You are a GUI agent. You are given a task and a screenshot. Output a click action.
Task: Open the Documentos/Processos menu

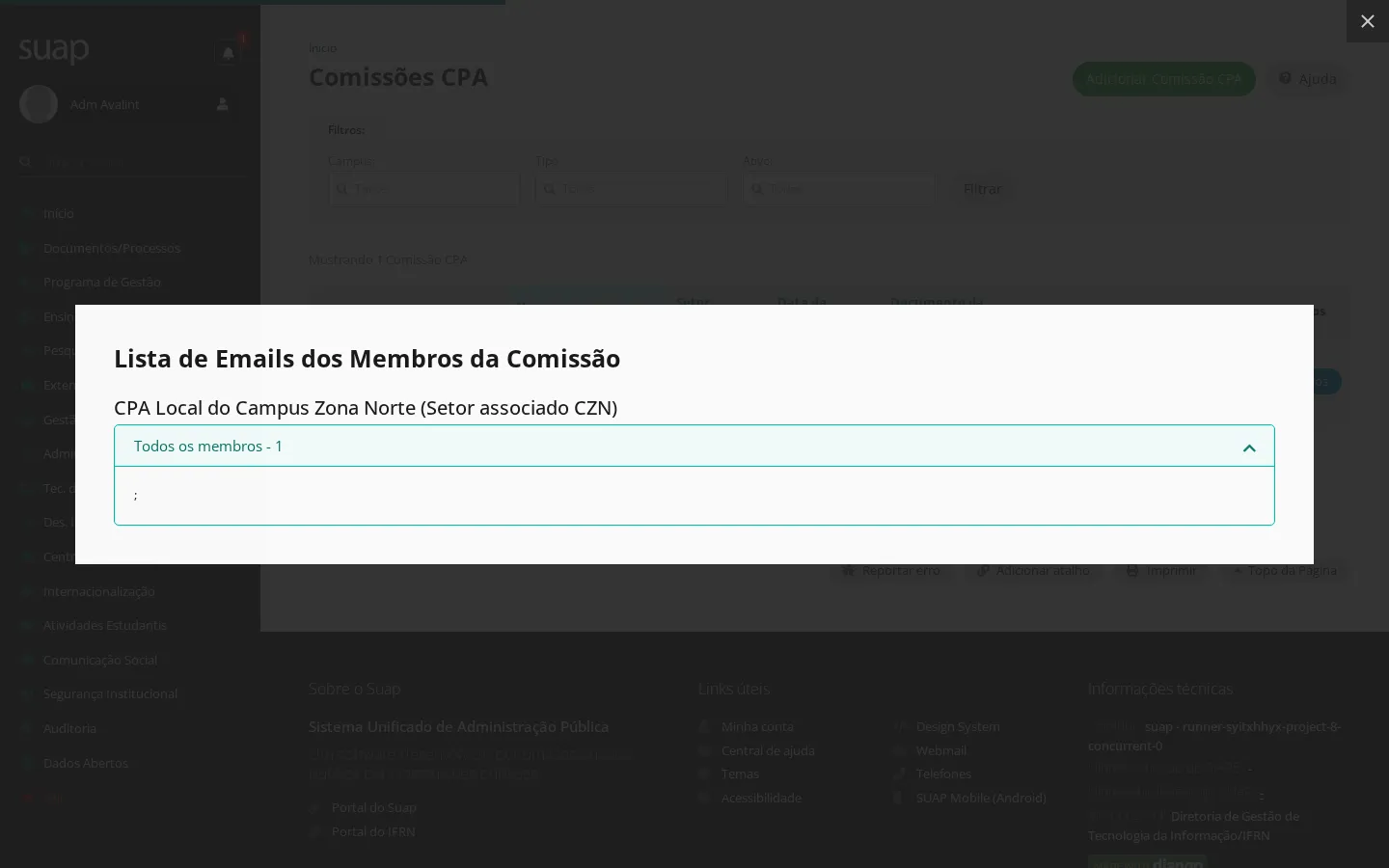point(112,248)
